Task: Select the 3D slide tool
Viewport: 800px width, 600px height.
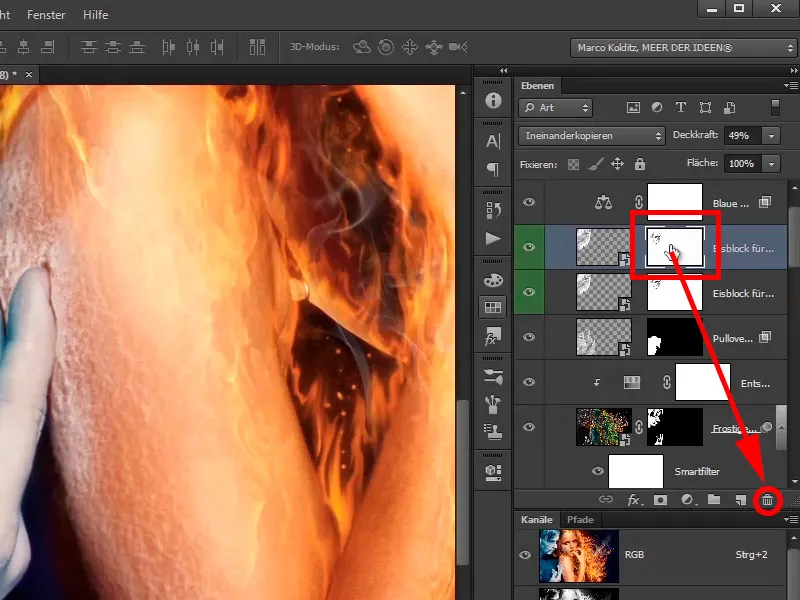Action: tap(434, 47)
